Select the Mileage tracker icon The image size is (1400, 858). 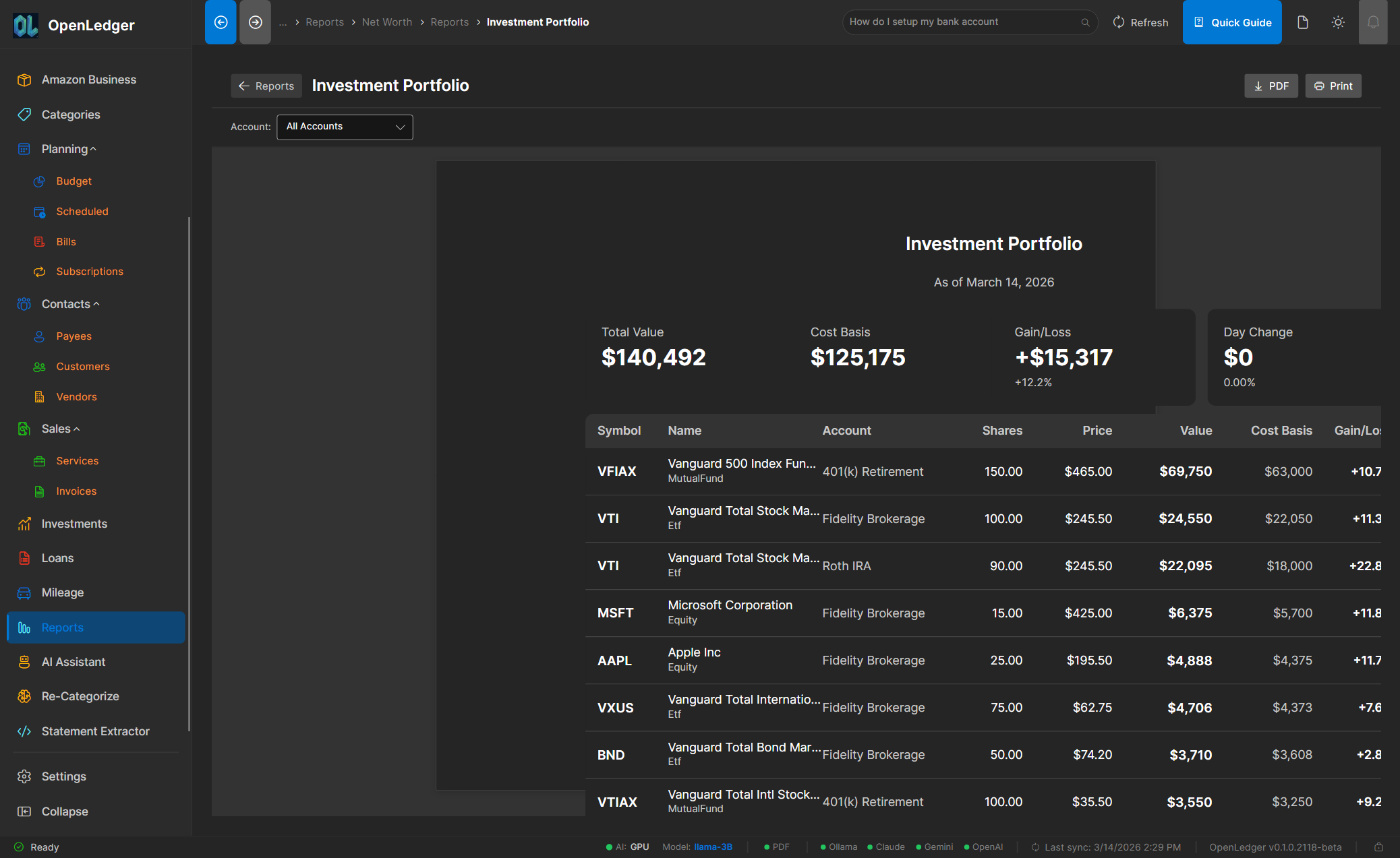(x=24, y=592)
